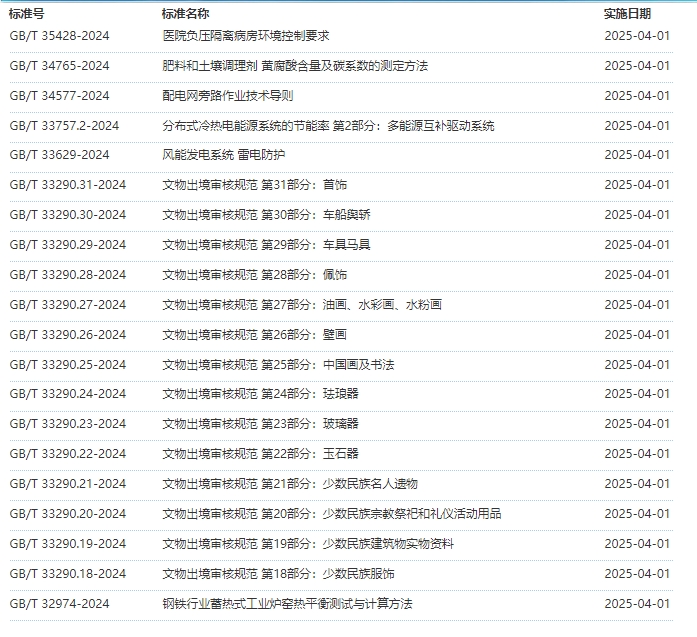Open 文物出境审核规范 第31部分：首饰 title
The image size is (697, 637).
click(x=254, y=185)
